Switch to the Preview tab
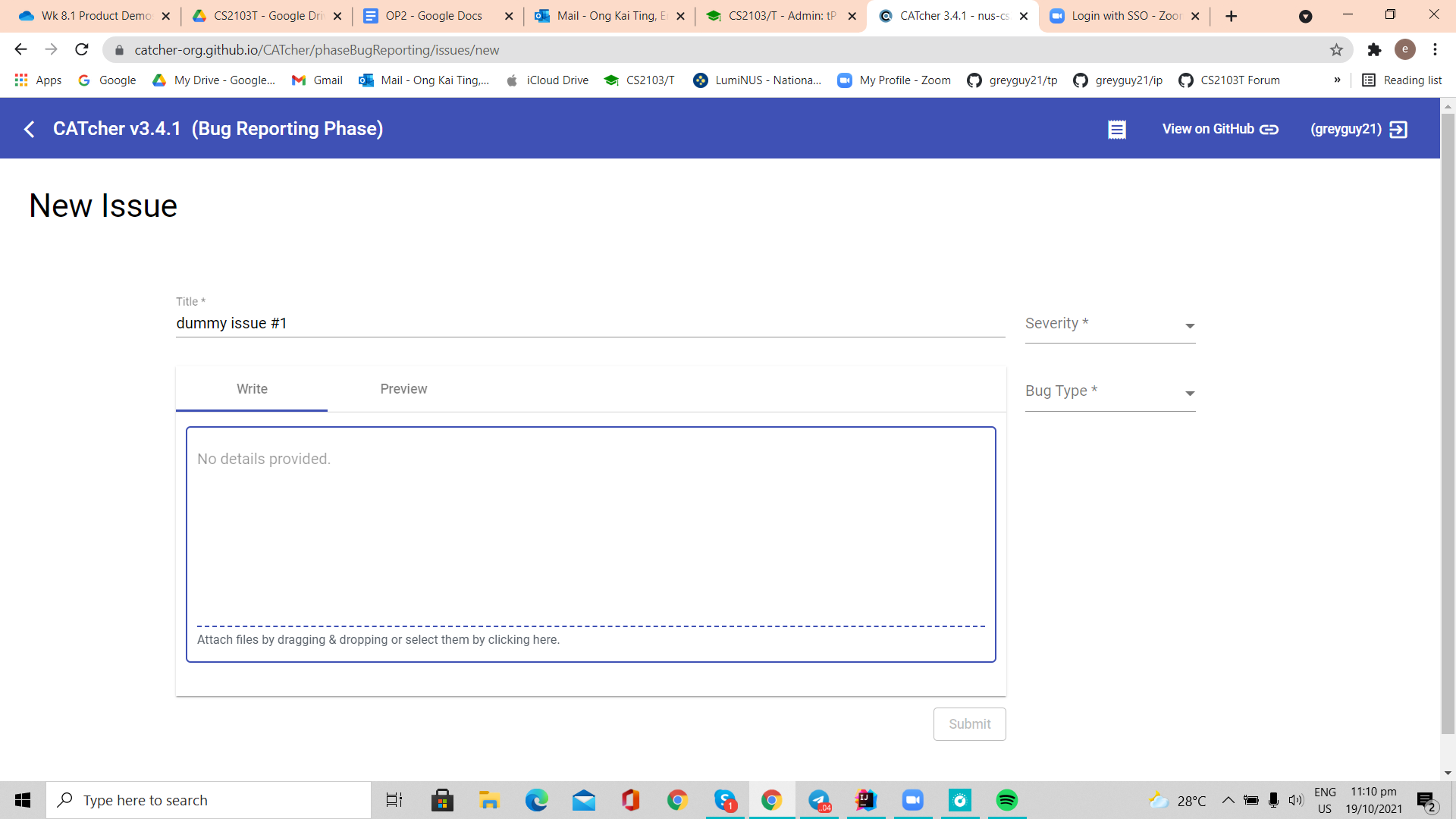Viewport: 1456px width, 819px height. 403,389
